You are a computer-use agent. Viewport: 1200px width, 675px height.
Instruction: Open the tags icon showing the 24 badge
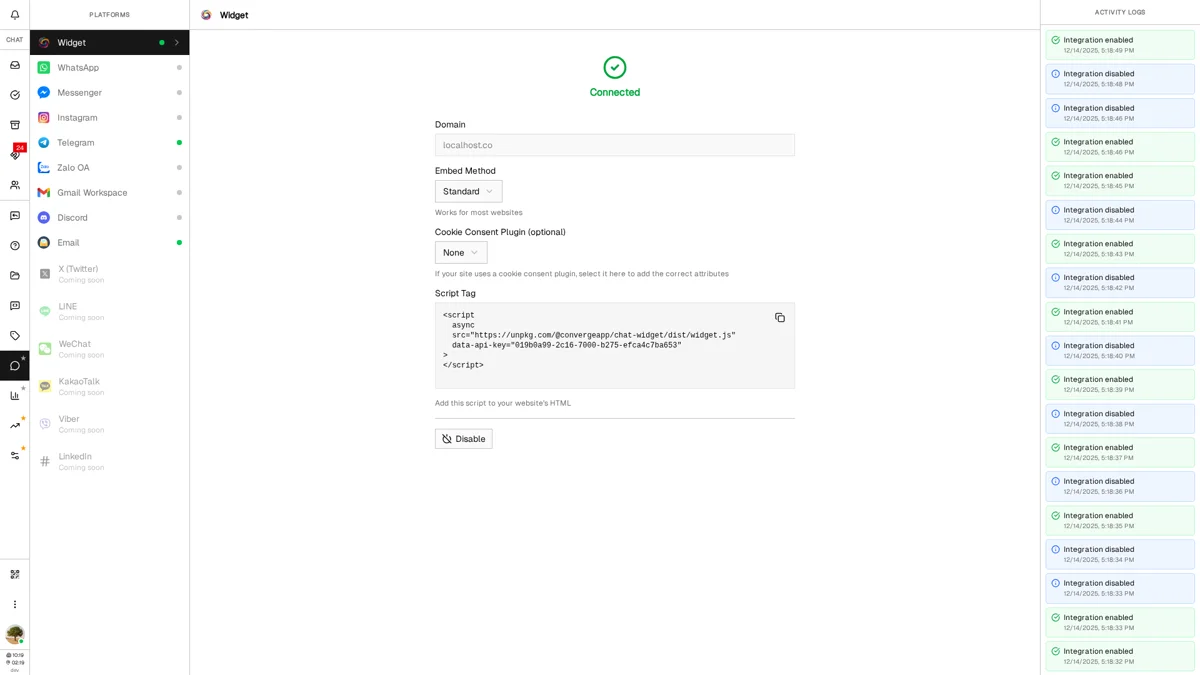coord(14,154)
